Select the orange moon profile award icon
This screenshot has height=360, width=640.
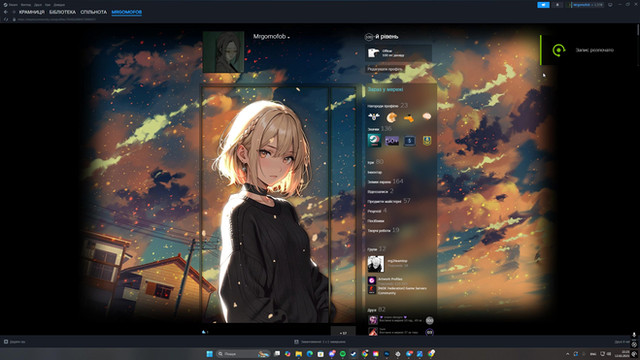(391, 118)
